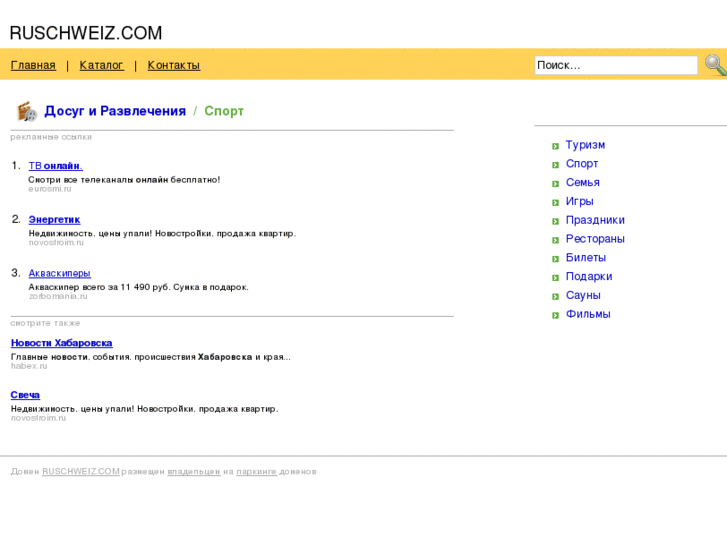
Task: Click the green arrow bullet beside Рестораны
Action: [x=555, y=240]
